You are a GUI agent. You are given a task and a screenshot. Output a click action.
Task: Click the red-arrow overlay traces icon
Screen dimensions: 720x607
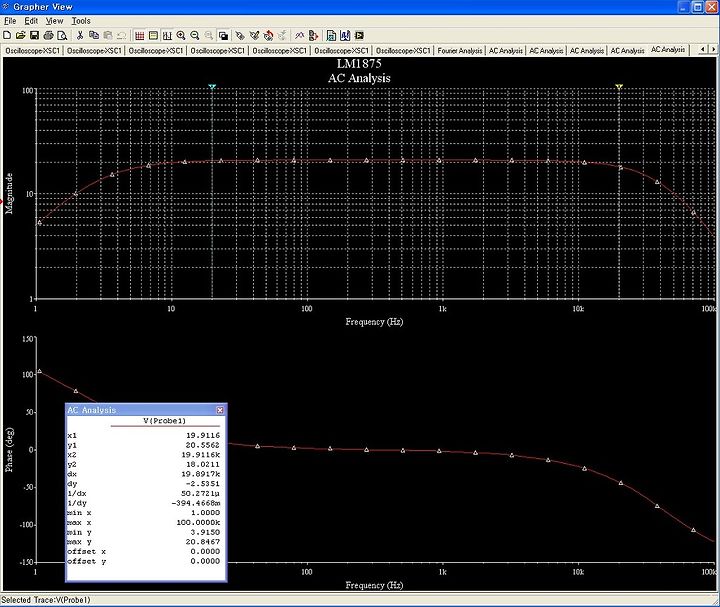(x=268, y=35)
